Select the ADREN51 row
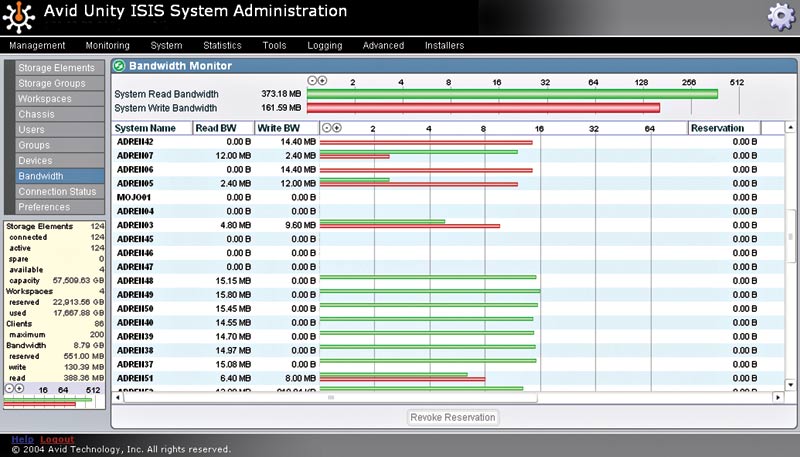 click(448, 378)
